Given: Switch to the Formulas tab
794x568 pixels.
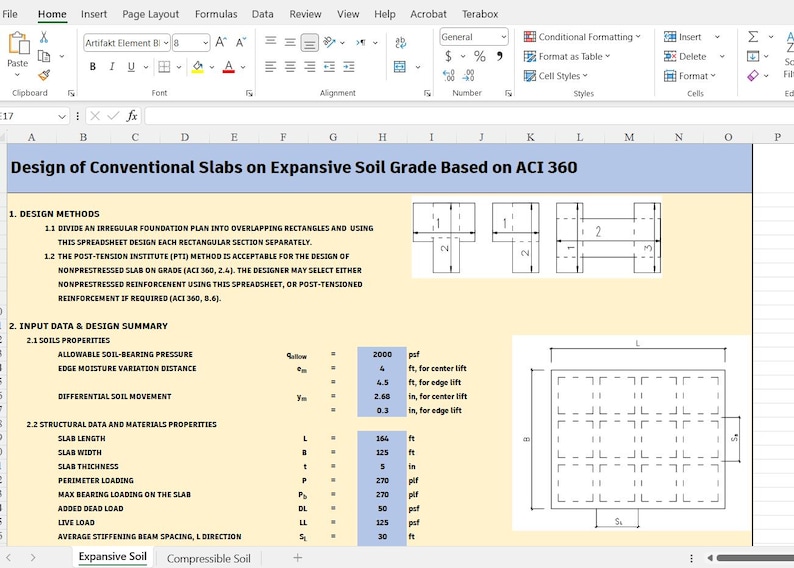Looking at the screenshot, I should [216, 14].
